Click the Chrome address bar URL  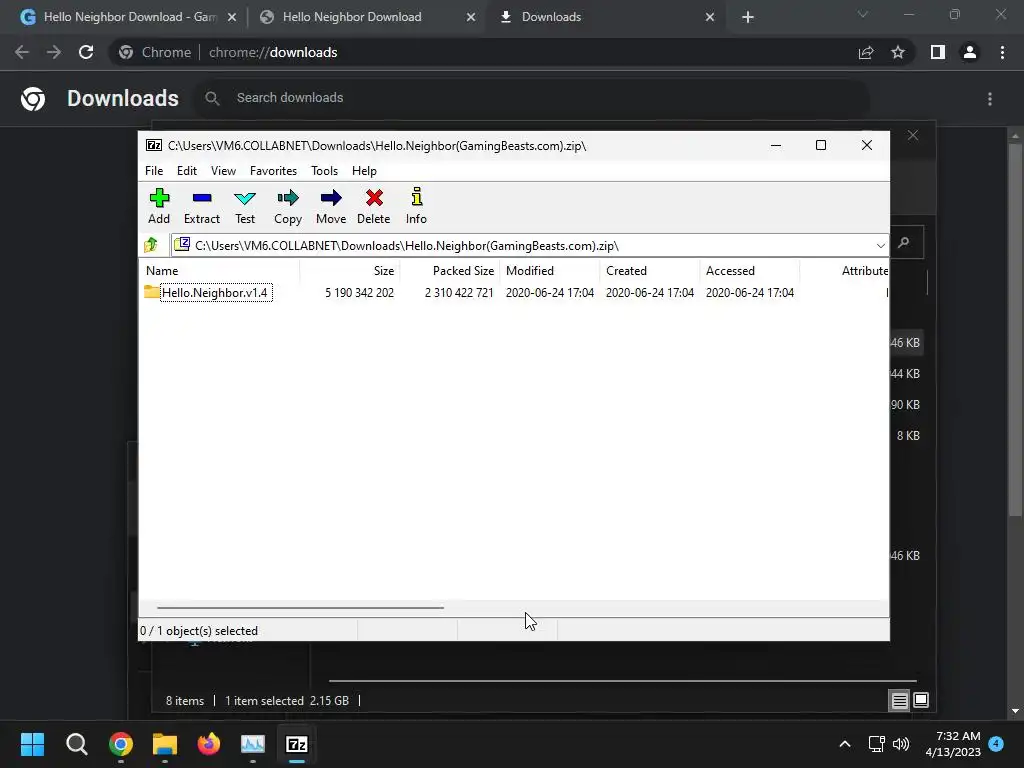272,52
